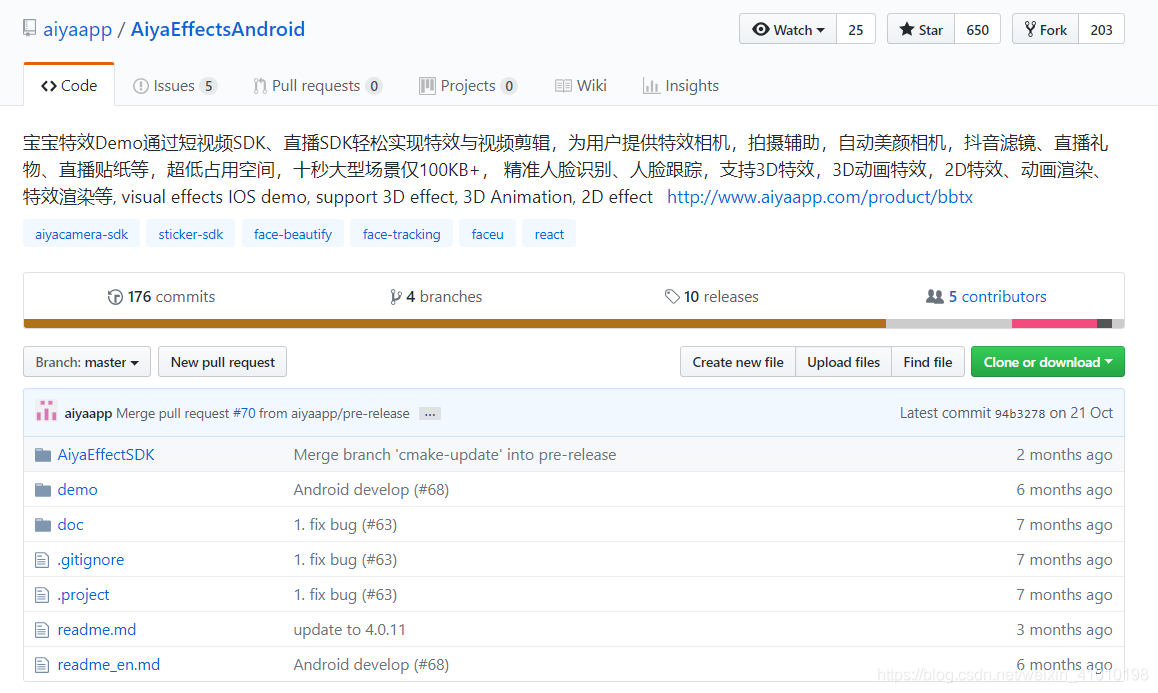Click the brown segment of language bar
This screenshot has width=1158, height=693.
click(455, 324)
